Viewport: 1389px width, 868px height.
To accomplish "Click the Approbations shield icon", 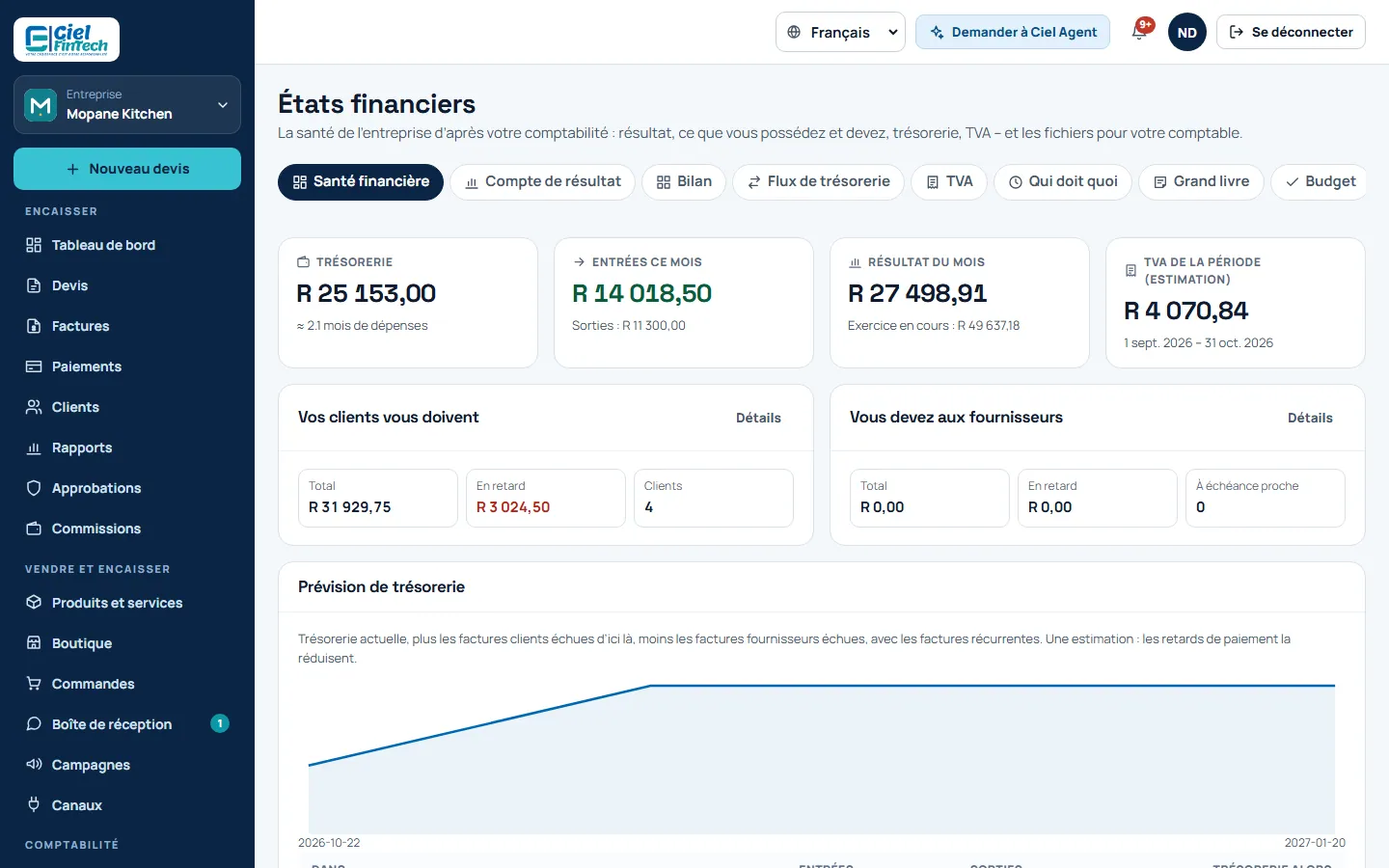I will [x=34, y=488].
